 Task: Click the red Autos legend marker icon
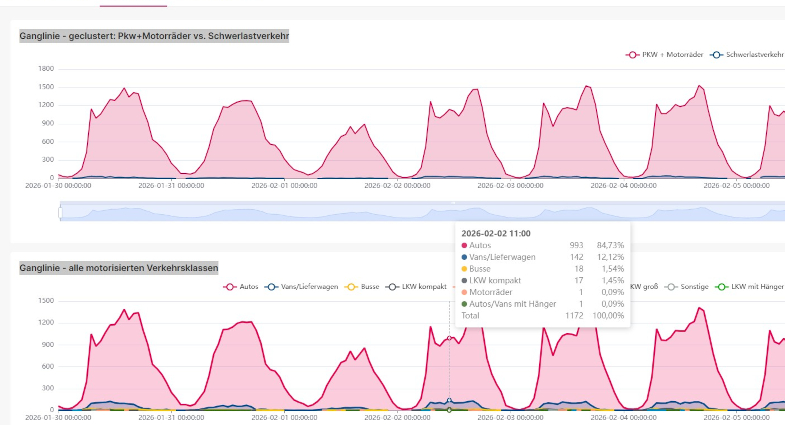tap(229, 286)
